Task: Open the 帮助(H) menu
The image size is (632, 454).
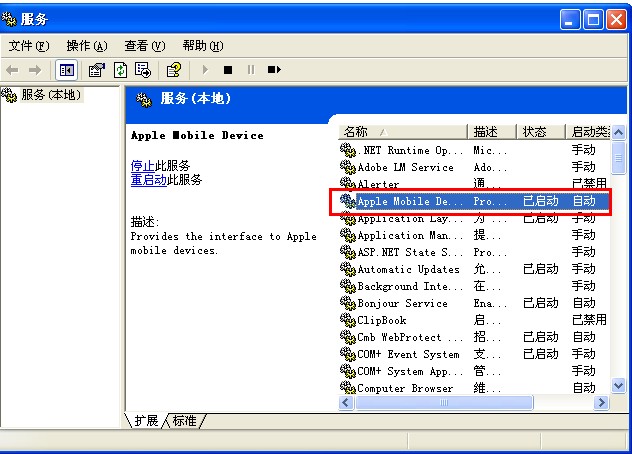Action: tap(203, 46)
